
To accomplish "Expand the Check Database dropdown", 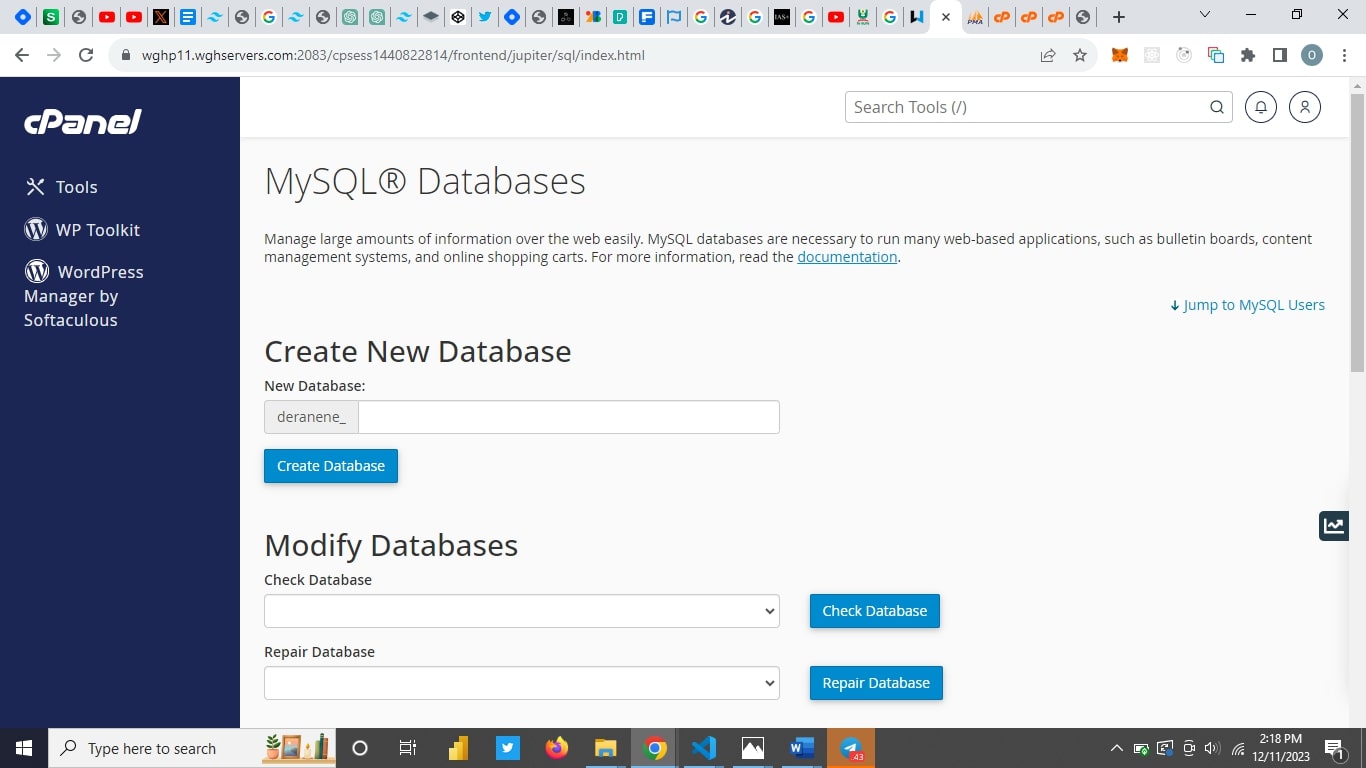I will click(521, 611).
